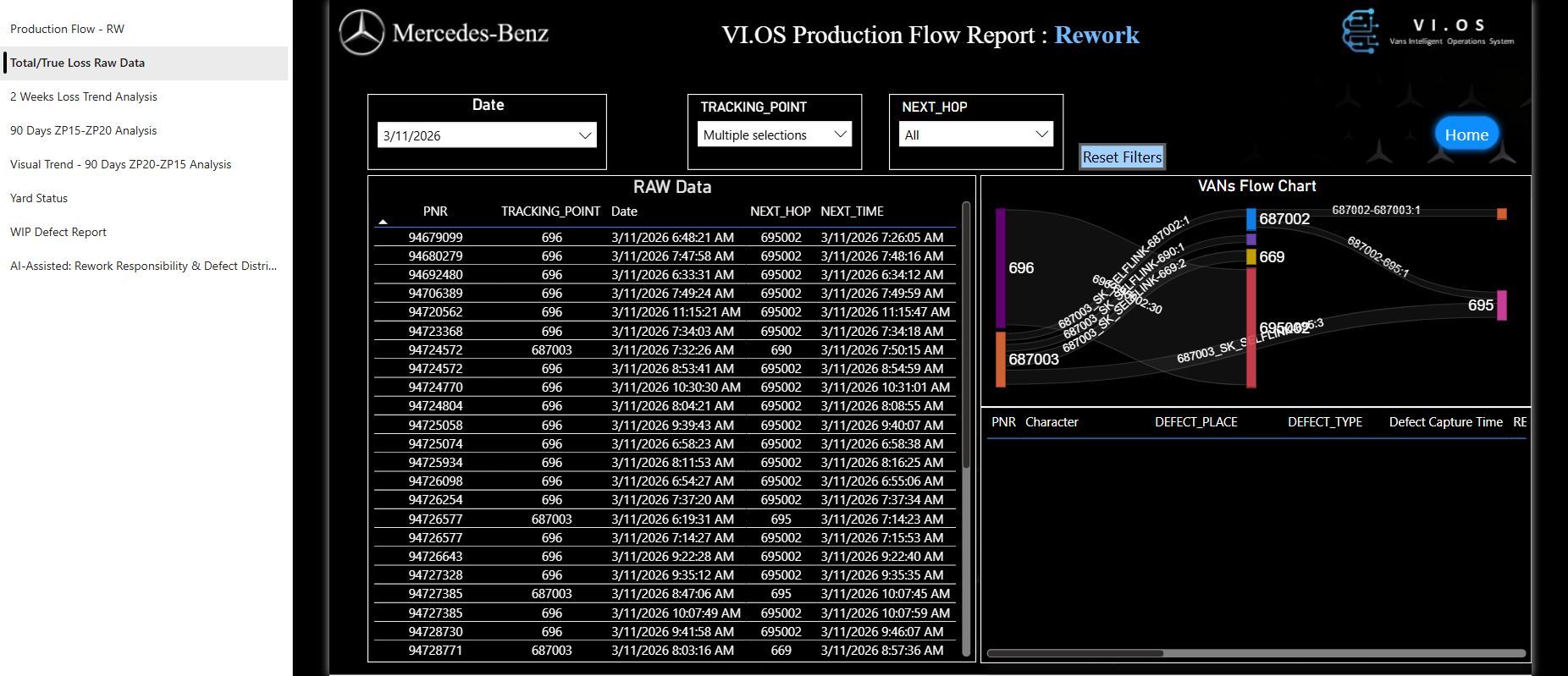Open the NEXT_HOP dropdown set to All
1568x676 pixels.
(975, 135)
